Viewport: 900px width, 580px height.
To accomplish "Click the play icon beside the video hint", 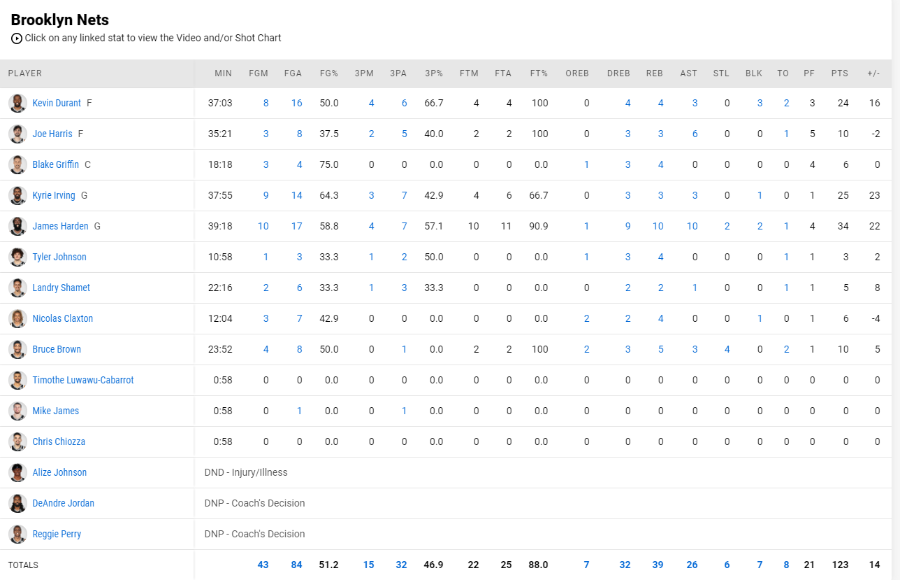I will [x=17, y=38].
